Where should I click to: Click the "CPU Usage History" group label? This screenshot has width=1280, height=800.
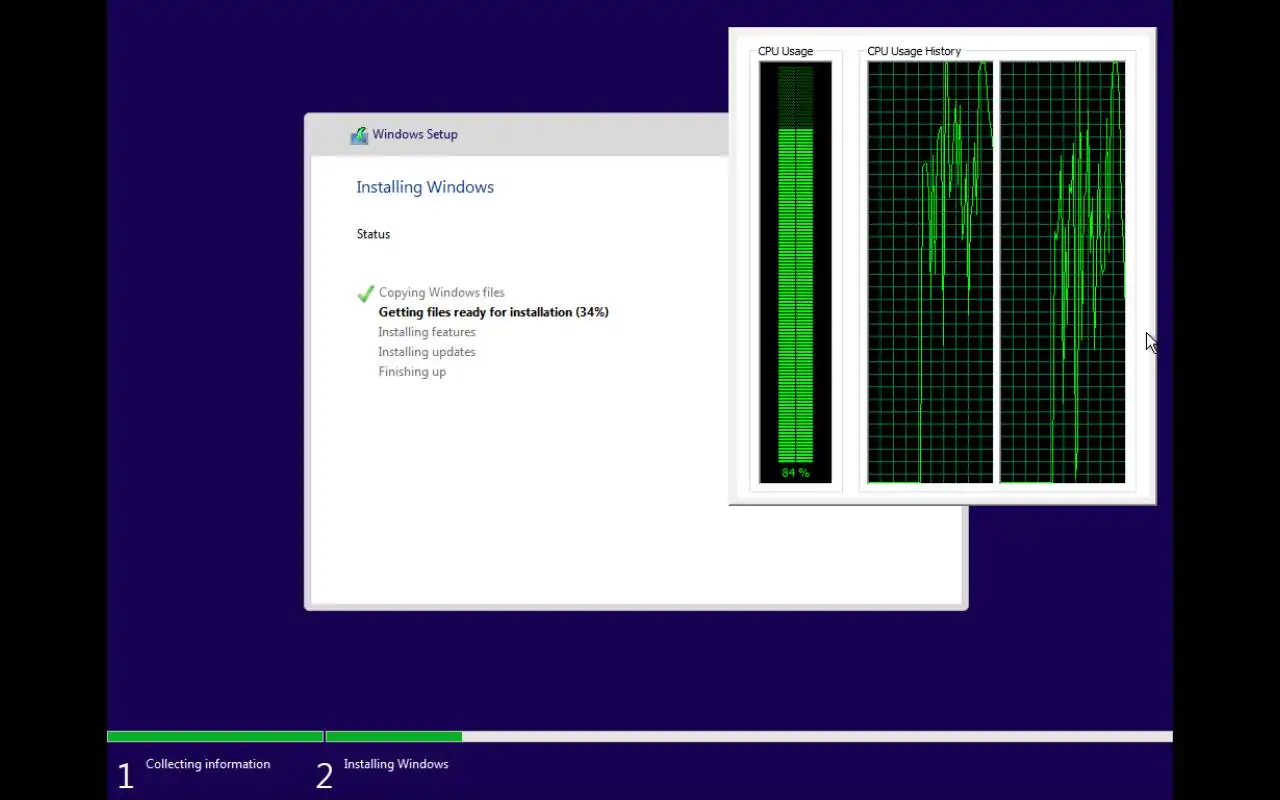pos(914,51)
